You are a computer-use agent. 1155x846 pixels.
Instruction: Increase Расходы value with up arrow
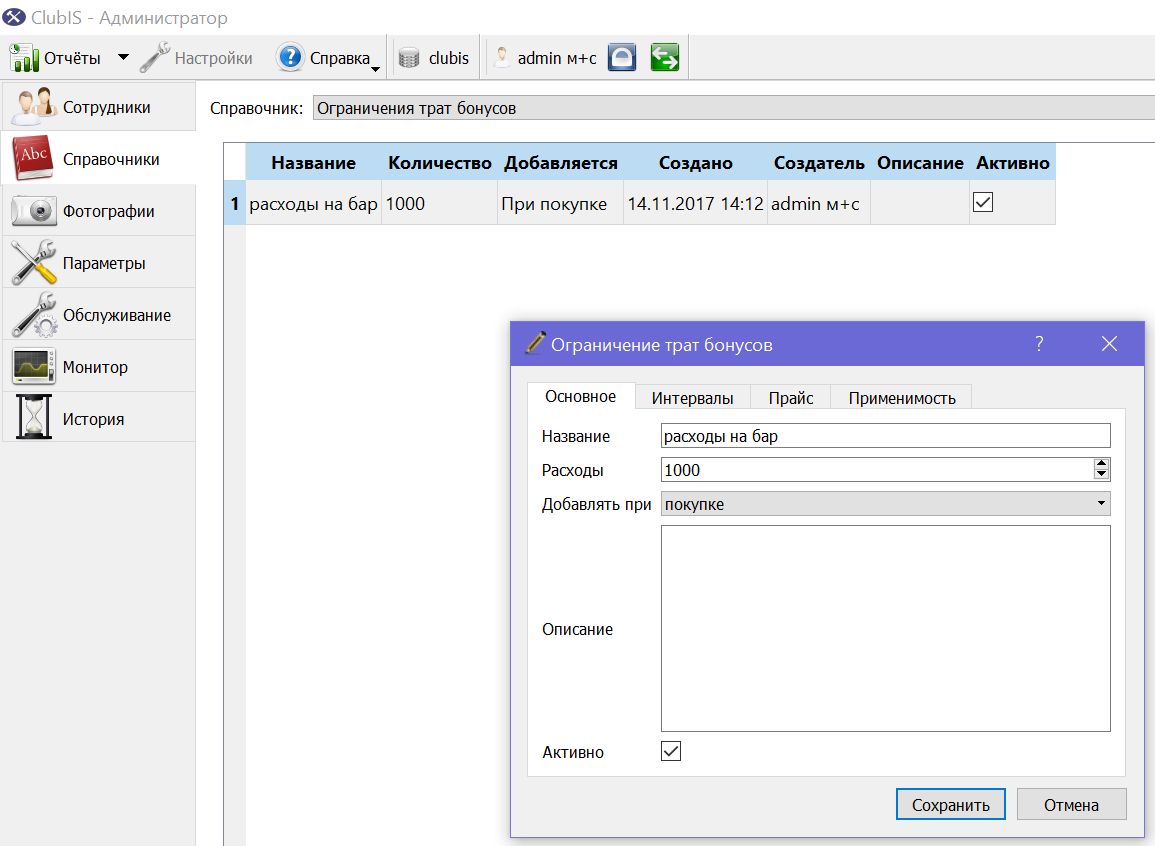coord(1101,464)
